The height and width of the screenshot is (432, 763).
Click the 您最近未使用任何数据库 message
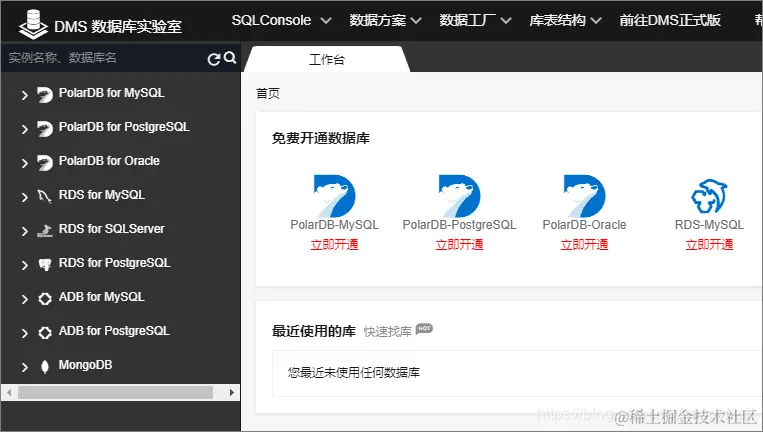(354, 373)
